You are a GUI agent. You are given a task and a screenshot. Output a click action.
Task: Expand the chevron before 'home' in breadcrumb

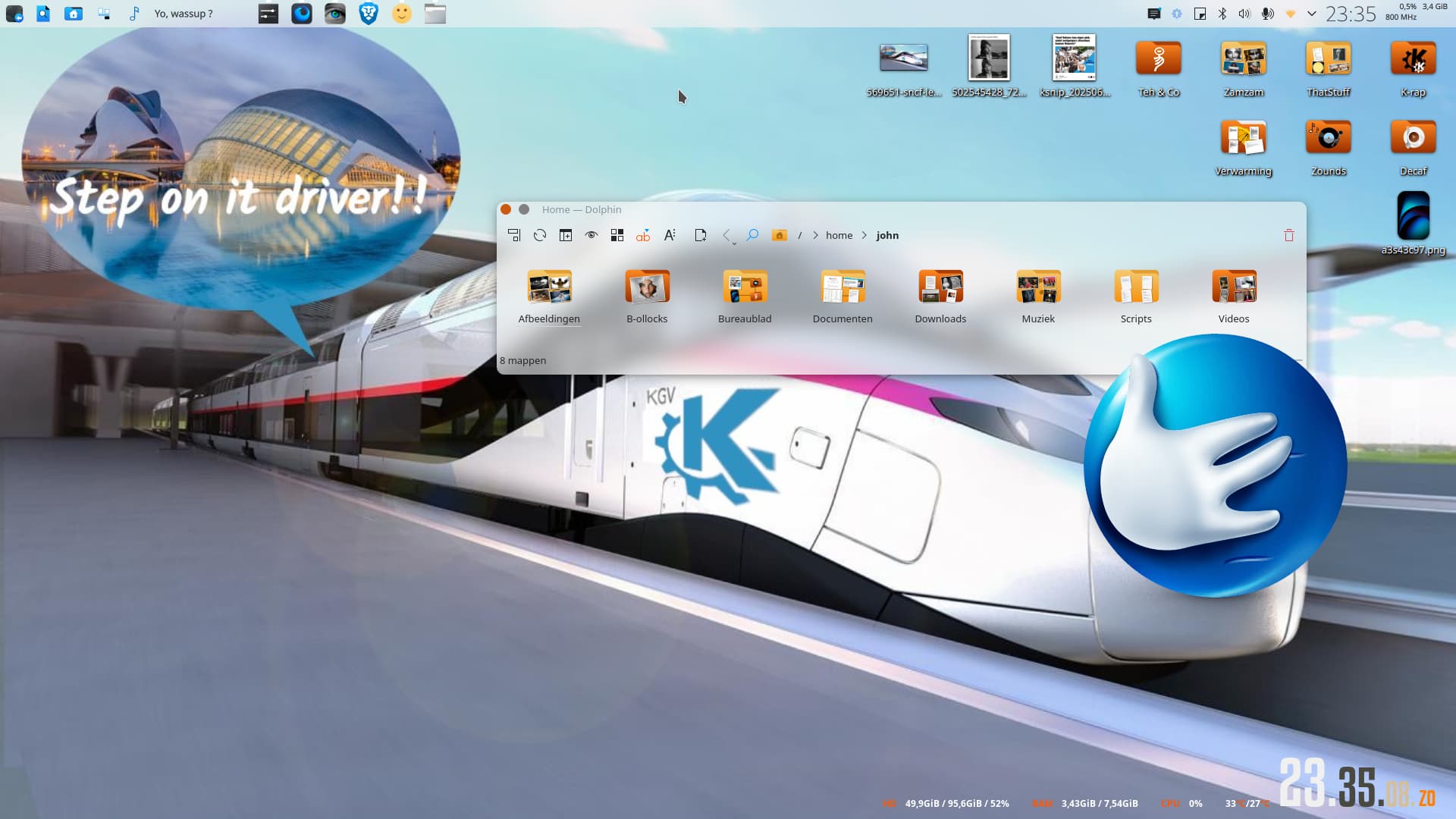pyautogui.click(x=816, y=235)
